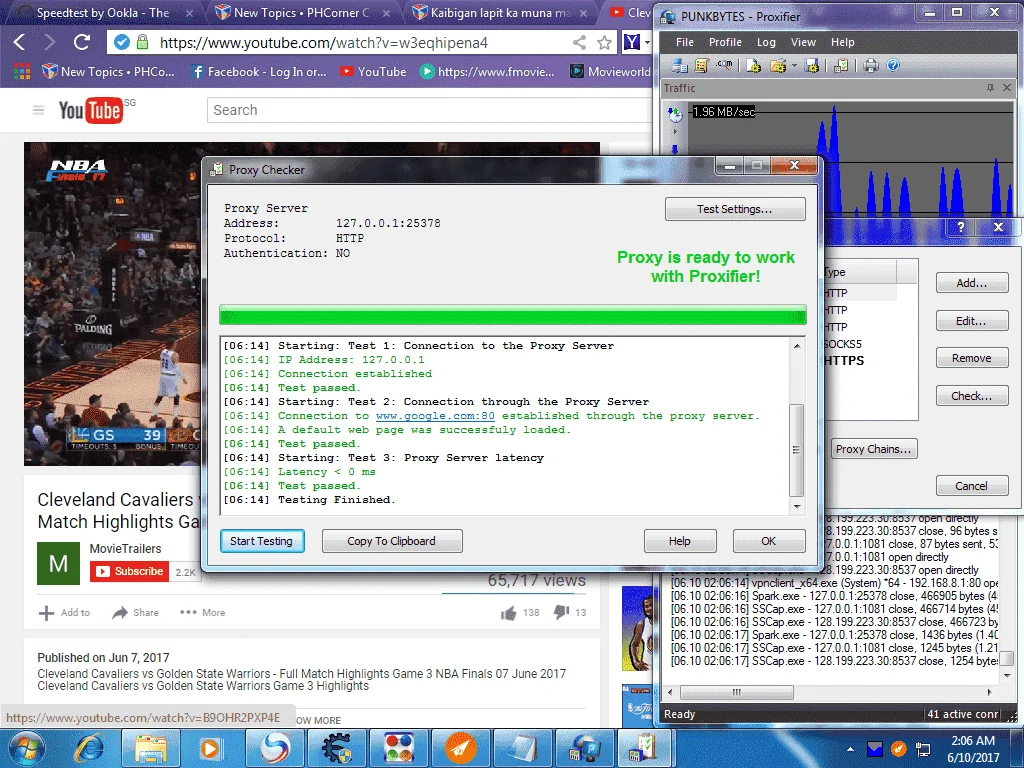Viewport: 1024px width, 768px height.
Task: Click Add button in Proxy Servers dialog
Action: click(x=972, y=283)
